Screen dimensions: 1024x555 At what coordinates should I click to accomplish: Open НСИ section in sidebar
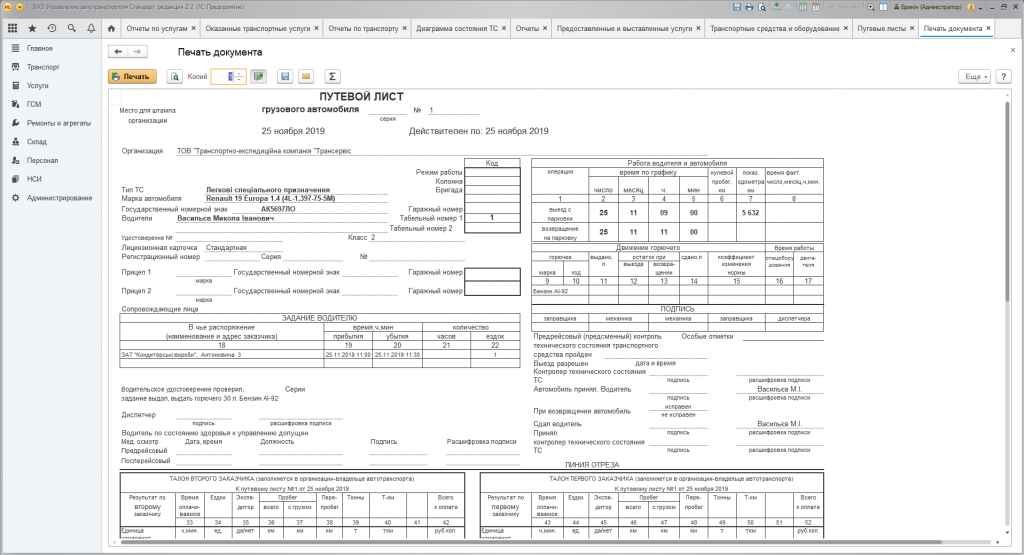[x=52, y=179]
